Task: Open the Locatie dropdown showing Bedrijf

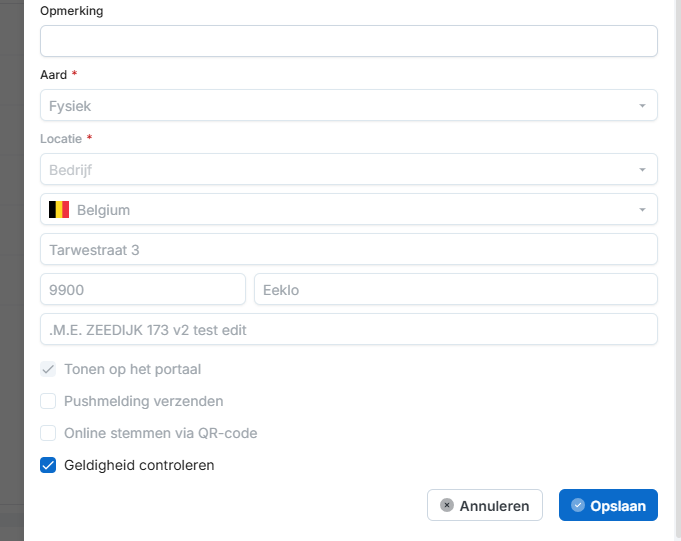Action: pos(340,170)
